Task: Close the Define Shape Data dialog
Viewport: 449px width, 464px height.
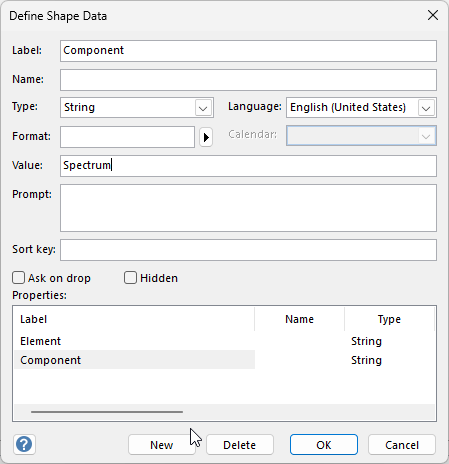Action: 433,15
